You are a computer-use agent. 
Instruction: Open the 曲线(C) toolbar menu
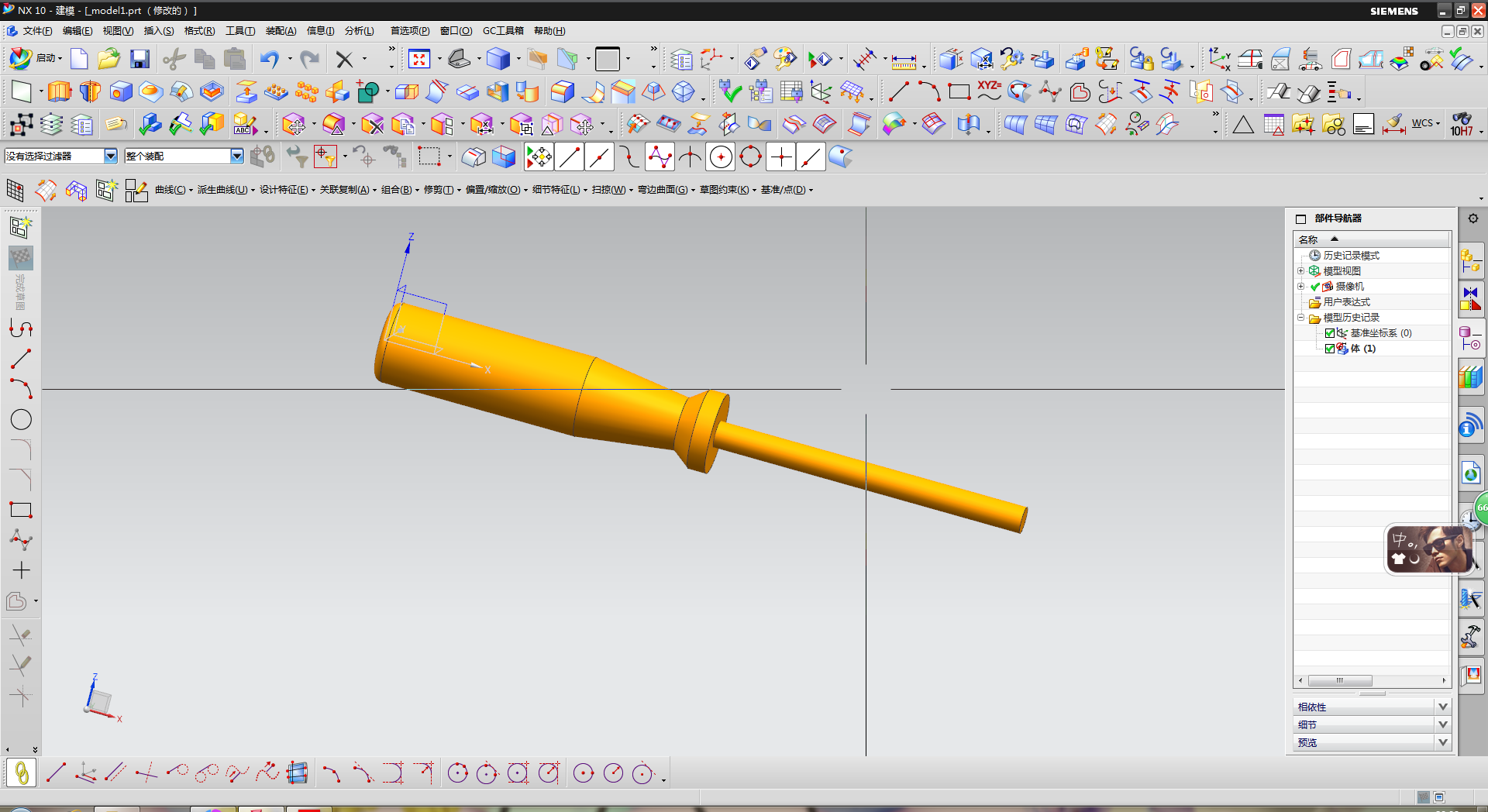click(x=174, y=190)
